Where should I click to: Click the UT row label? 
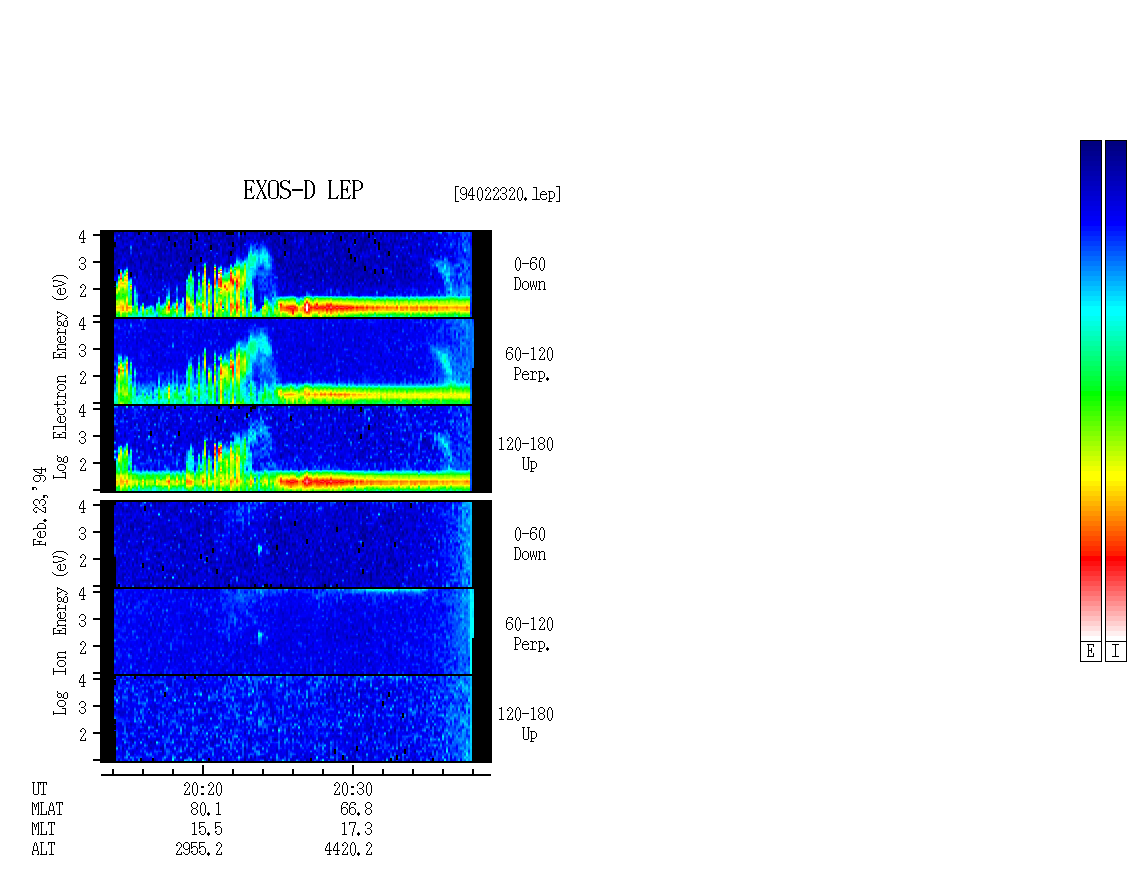[40, 789]
